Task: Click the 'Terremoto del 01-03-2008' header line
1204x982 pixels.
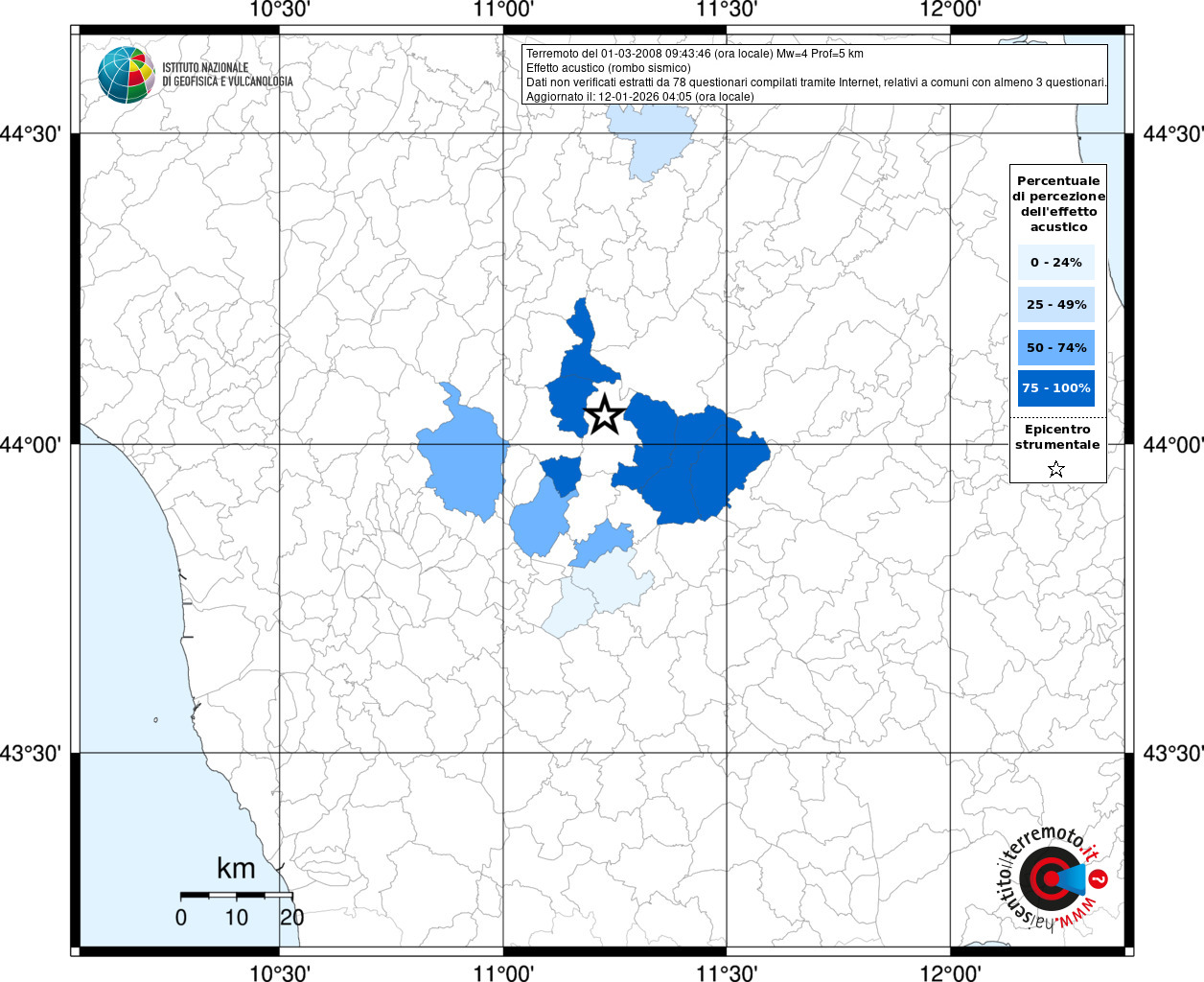Action: tap(695, 54)
